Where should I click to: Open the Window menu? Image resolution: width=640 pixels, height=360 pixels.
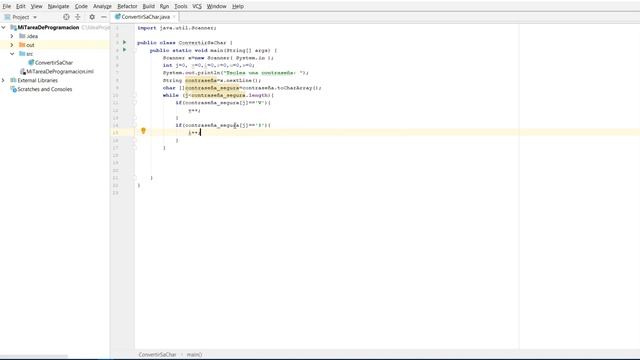[x=216, y=7]
